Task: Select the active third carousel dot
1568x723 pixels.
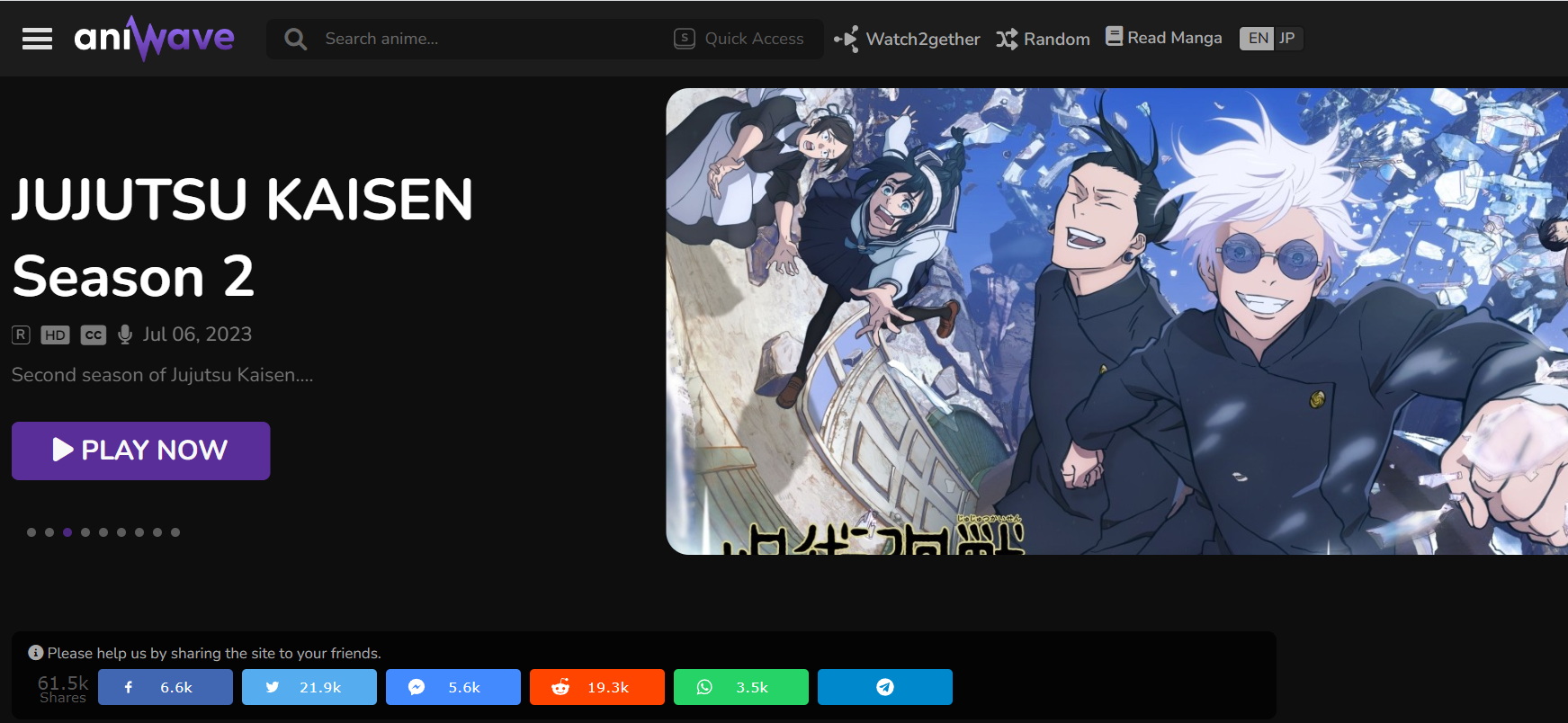Action: coord(67,532)
